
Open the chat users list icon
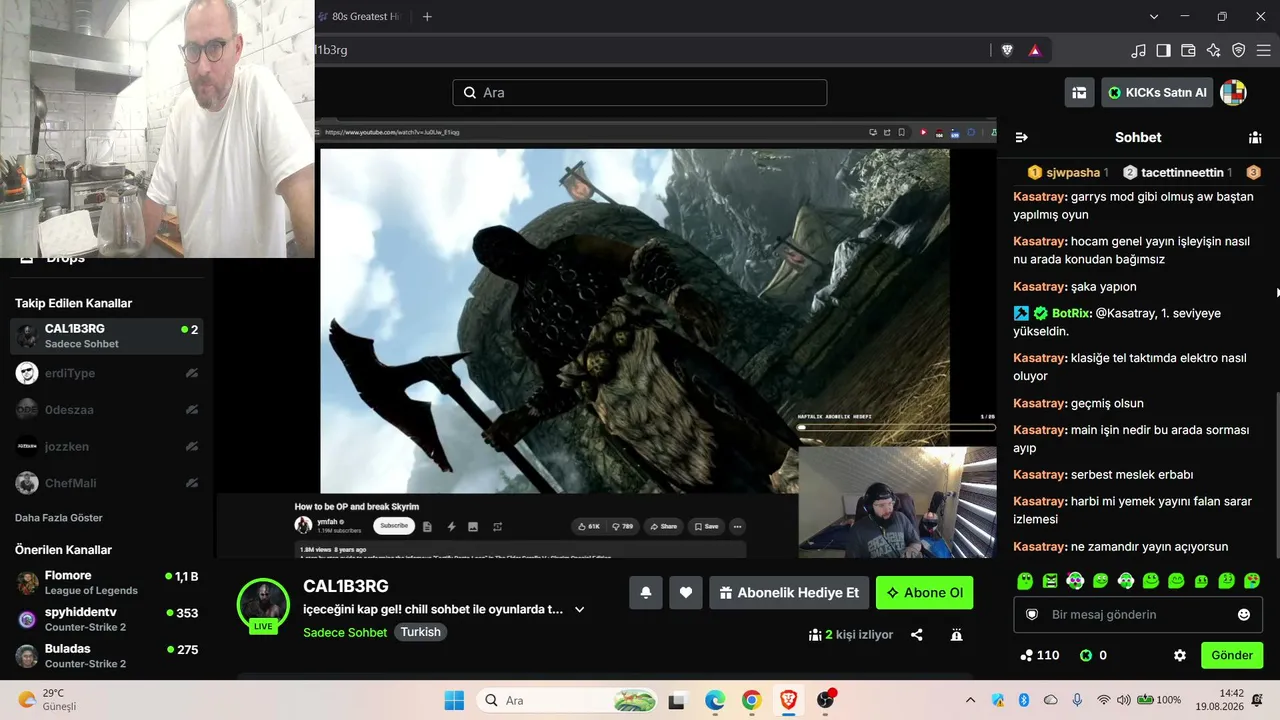point(1255,137)
